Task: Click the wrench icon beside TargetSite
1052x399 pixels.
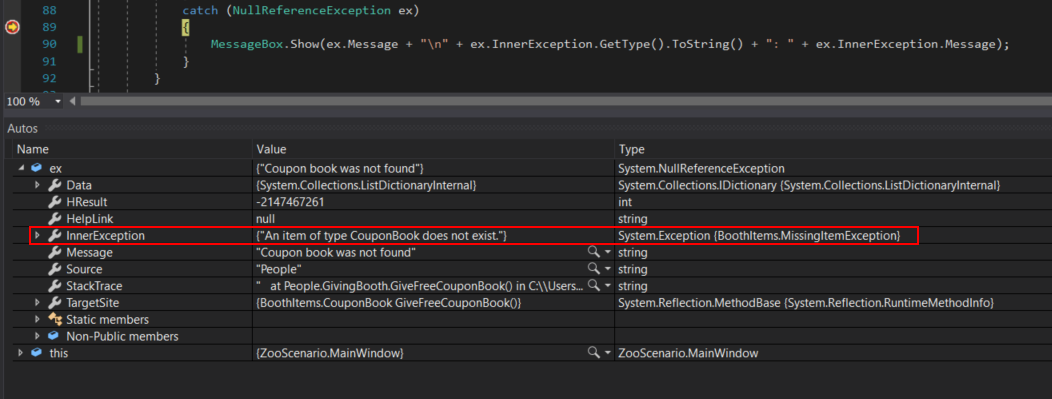Action: pos(55,303)
